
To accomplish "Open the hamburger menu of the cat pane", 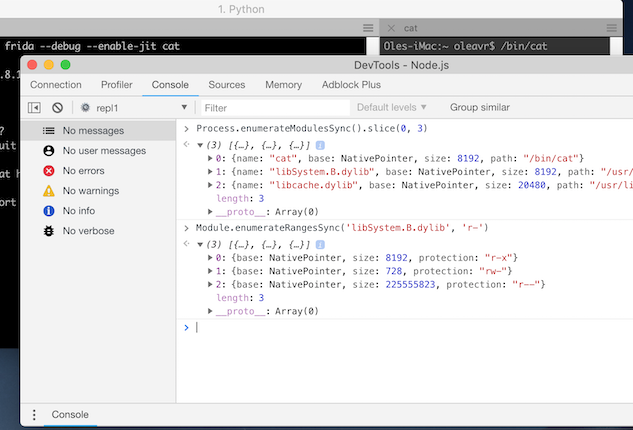I will [x=612, y=28].
